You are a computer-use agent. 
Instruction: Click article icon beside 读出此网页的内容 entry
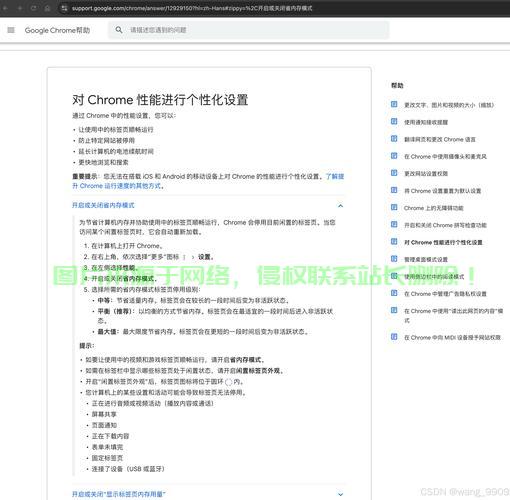pos(394,310)
